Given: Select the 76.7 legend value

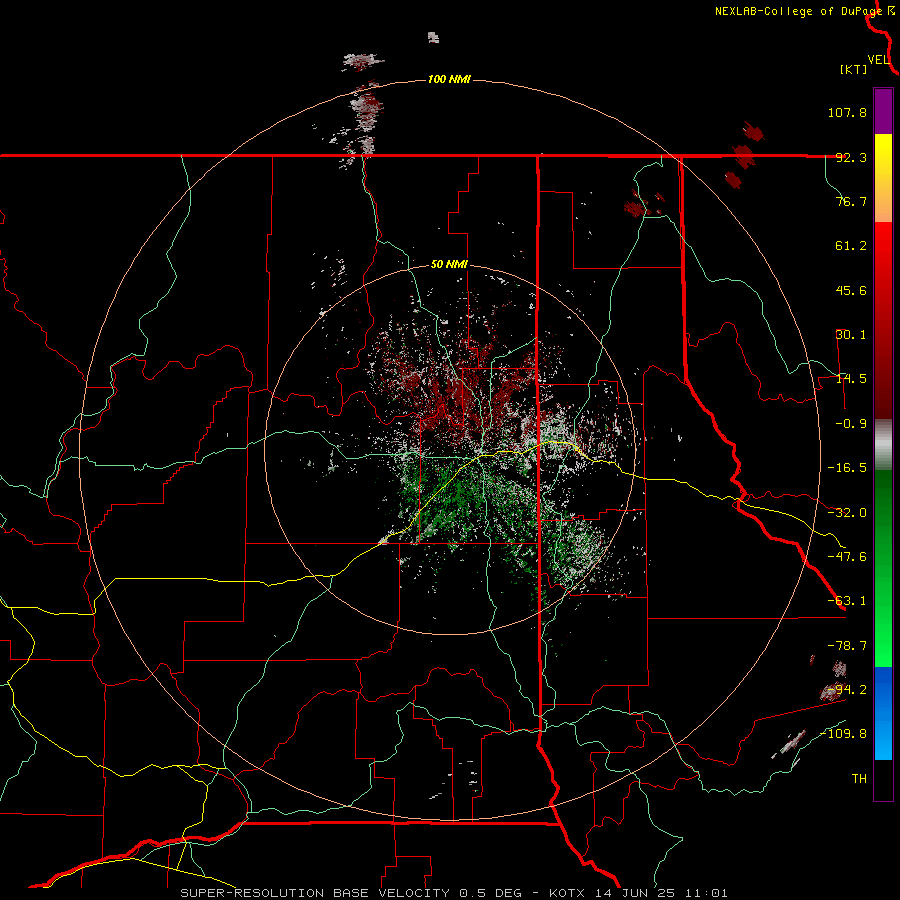Looking at the screenshot, I should [851, 201].
